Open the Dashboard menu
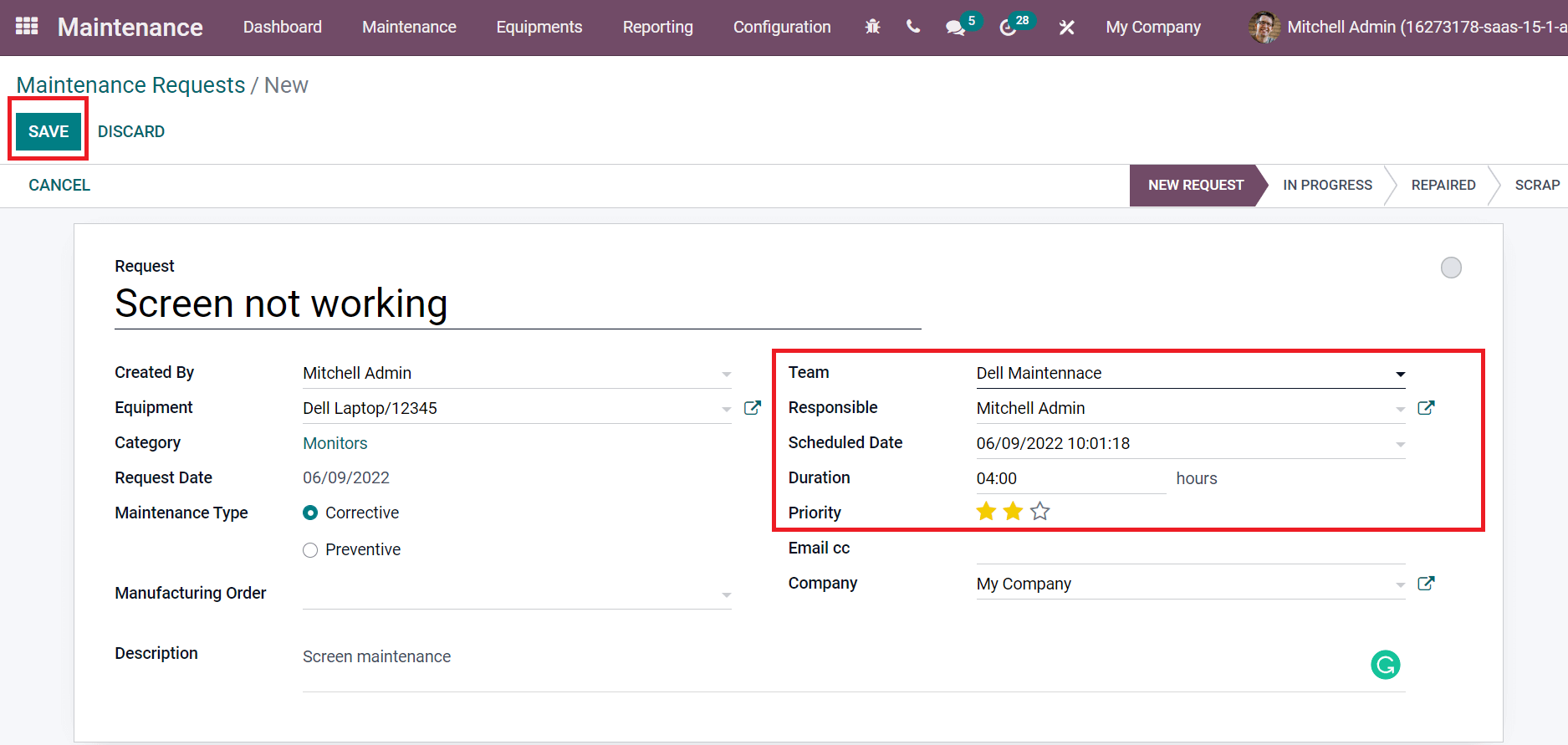Viewport: 1568px width, 745px height. point(283,27)
